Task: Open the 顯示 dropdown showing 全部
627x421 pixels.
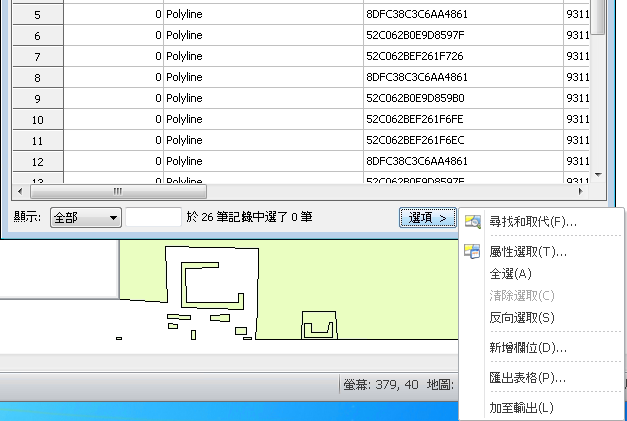Action: [85, 217]
